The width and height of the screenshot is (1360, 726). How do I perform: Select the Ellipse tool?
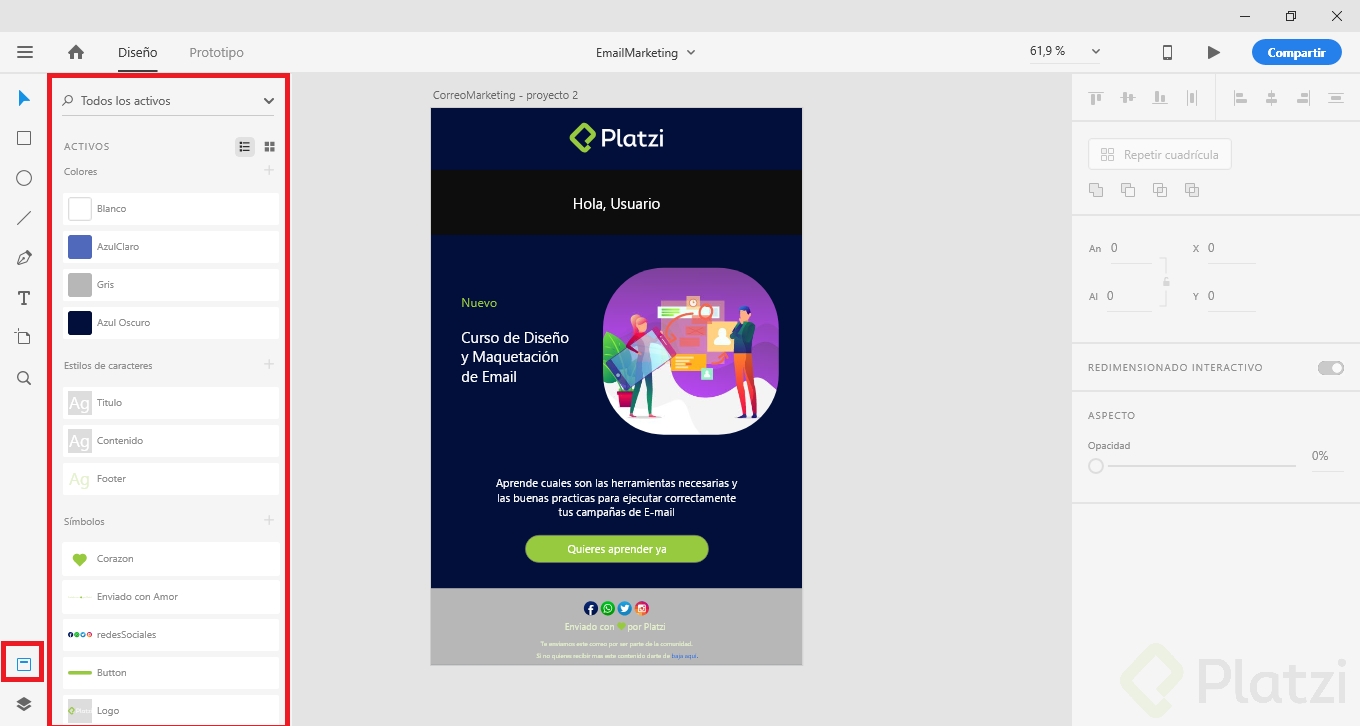click(24, 177)
